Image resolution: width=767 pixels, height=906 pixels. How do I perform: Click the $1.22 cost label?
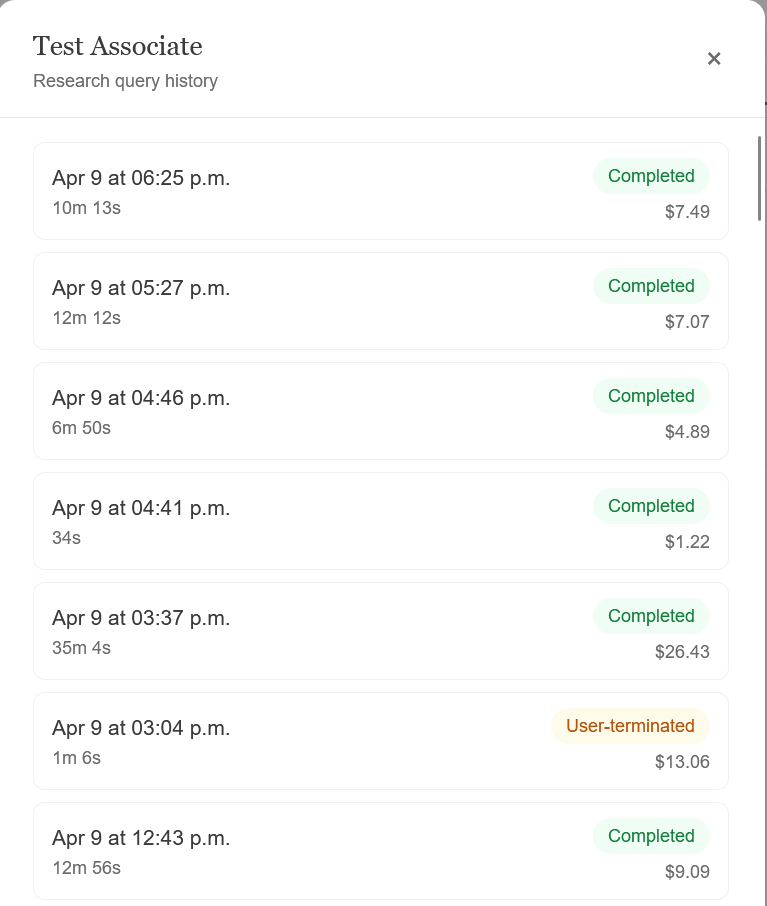point(687,542)
